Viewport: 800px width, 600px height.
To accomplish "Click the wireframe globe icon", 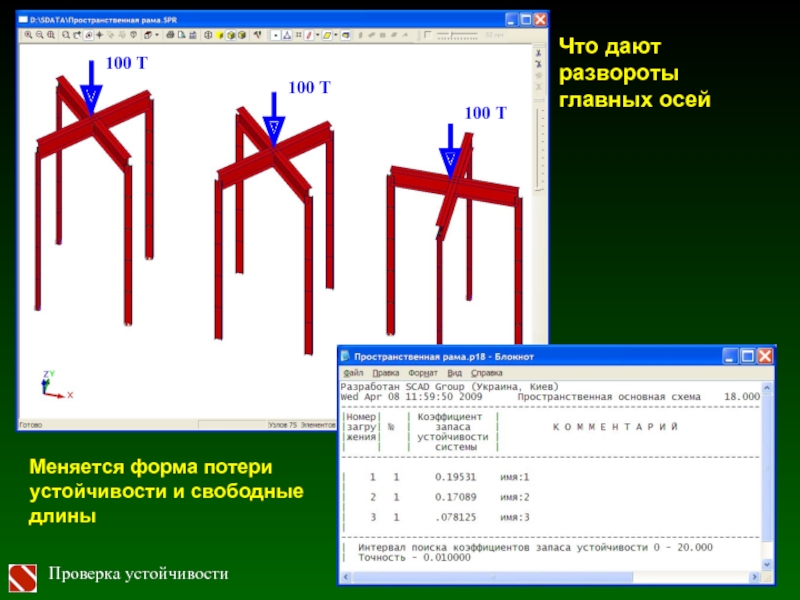I will 208,35.
